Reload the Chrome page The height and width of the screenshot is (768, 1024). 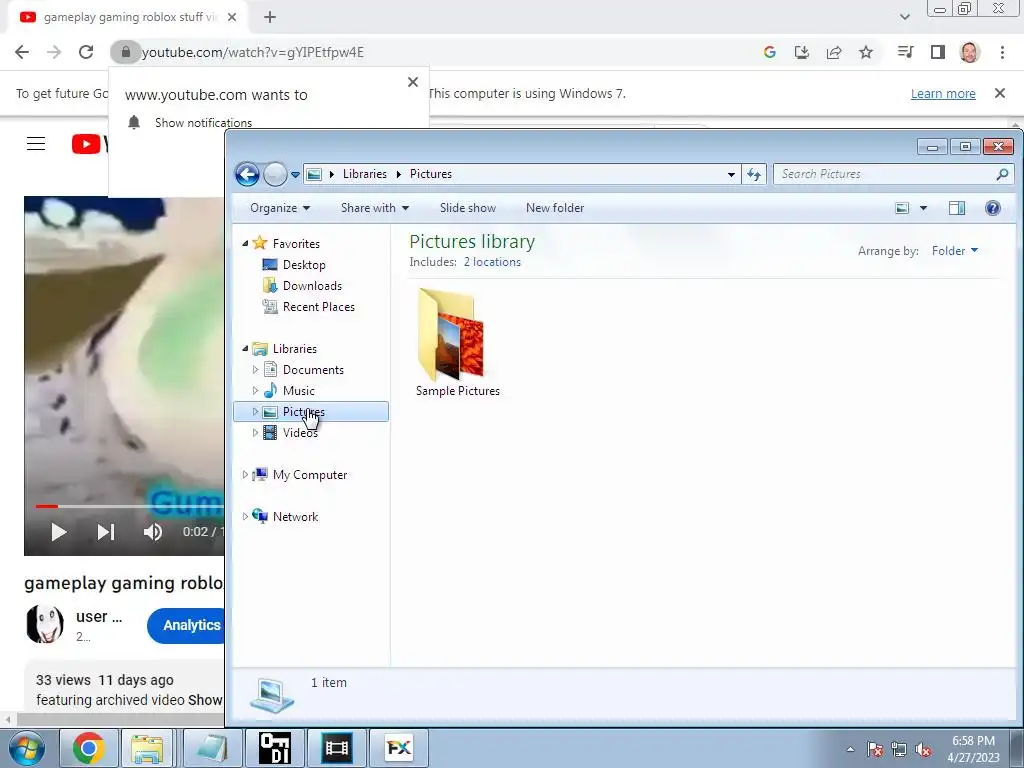coord(86,52)
